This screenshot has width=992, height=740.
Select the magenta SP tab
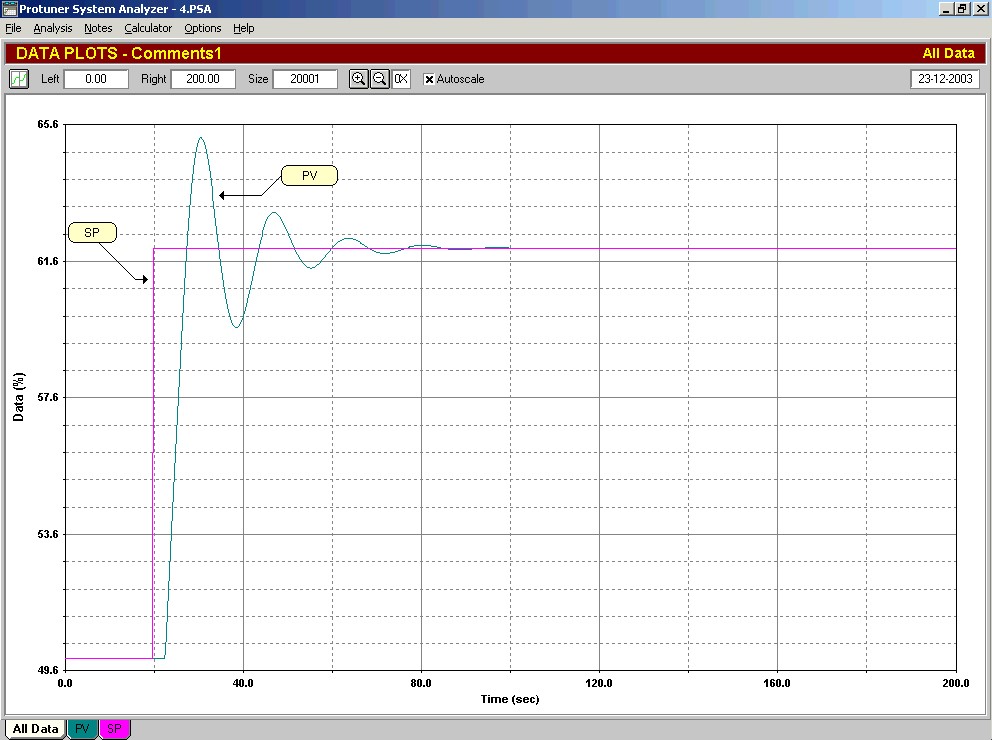114,729
